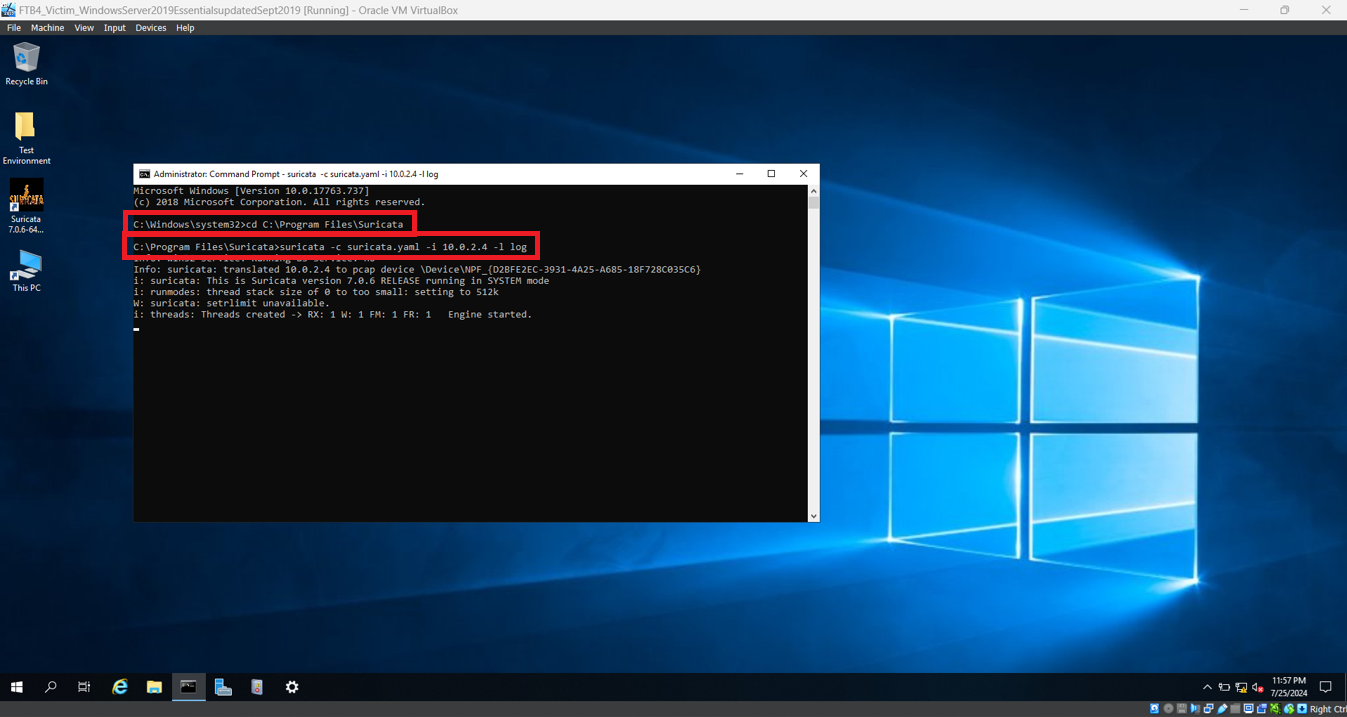Click the VirtualBox recording status icon
1347x717 pixels.
[1262, 709]
